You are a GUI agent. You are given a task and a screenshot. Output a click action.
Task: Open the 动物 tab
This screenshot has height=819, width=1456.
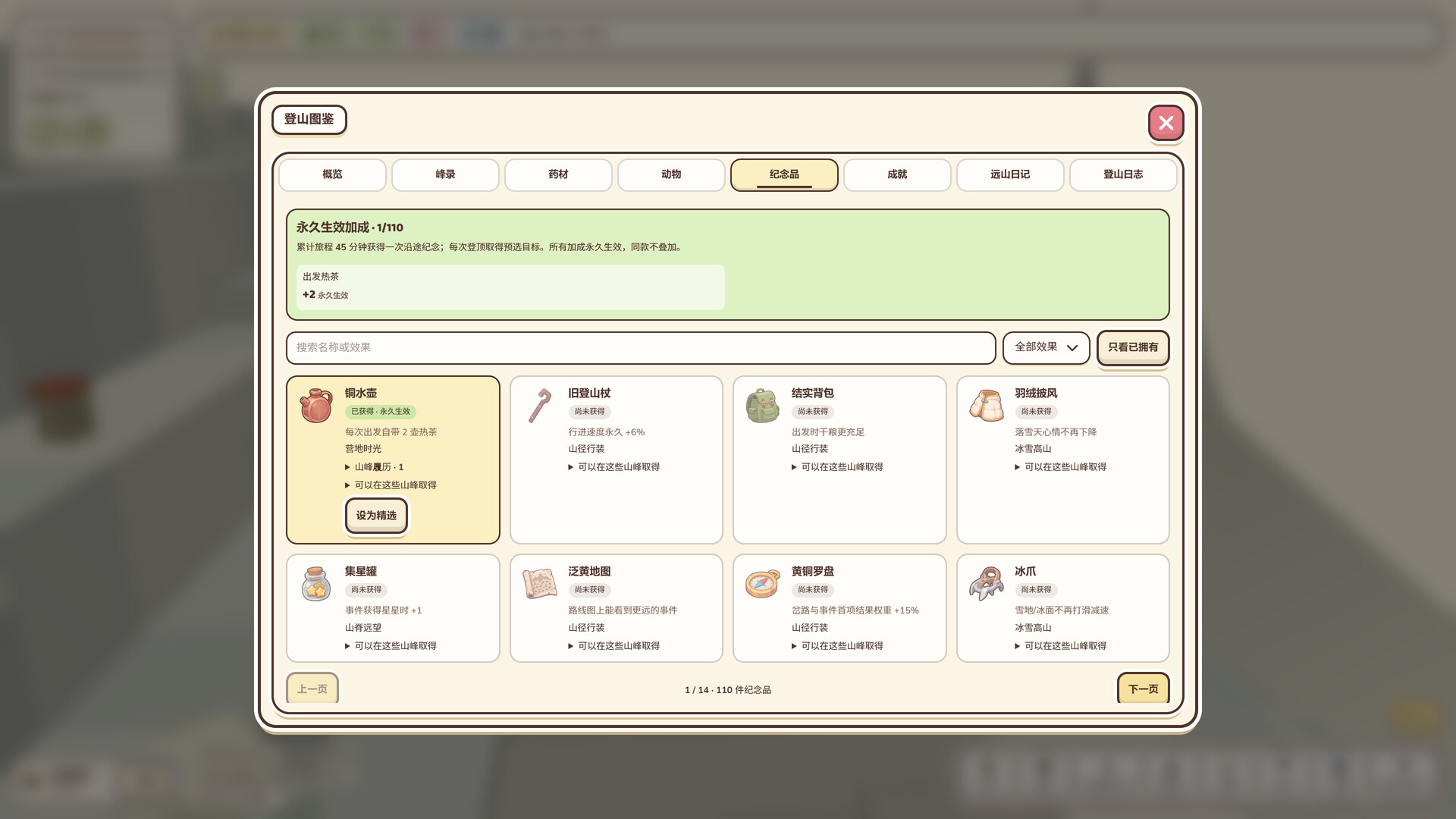coord(671,174)
